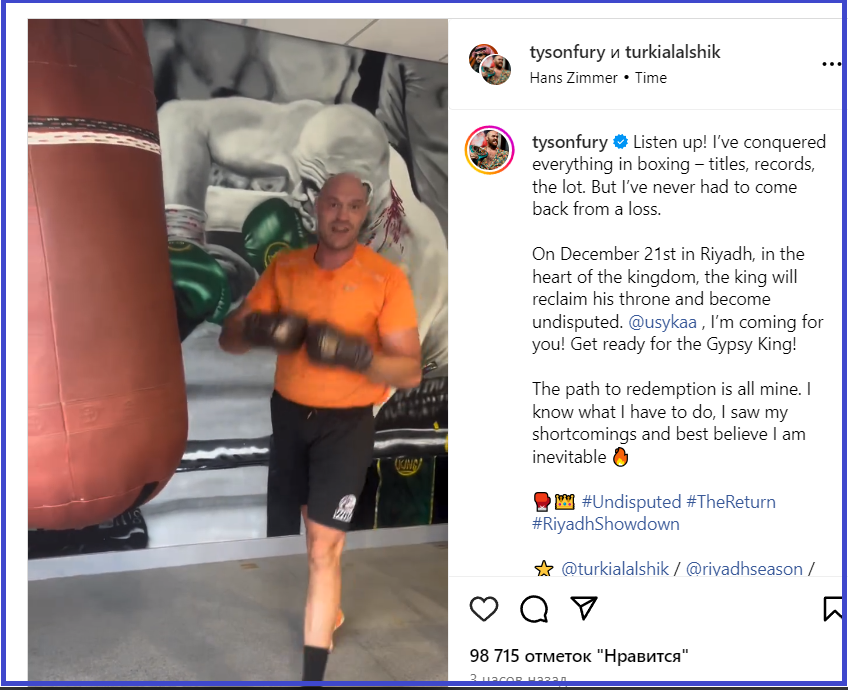
Task: Click the @usykaa mention in the caption
Action: click(x=662, y=322)
